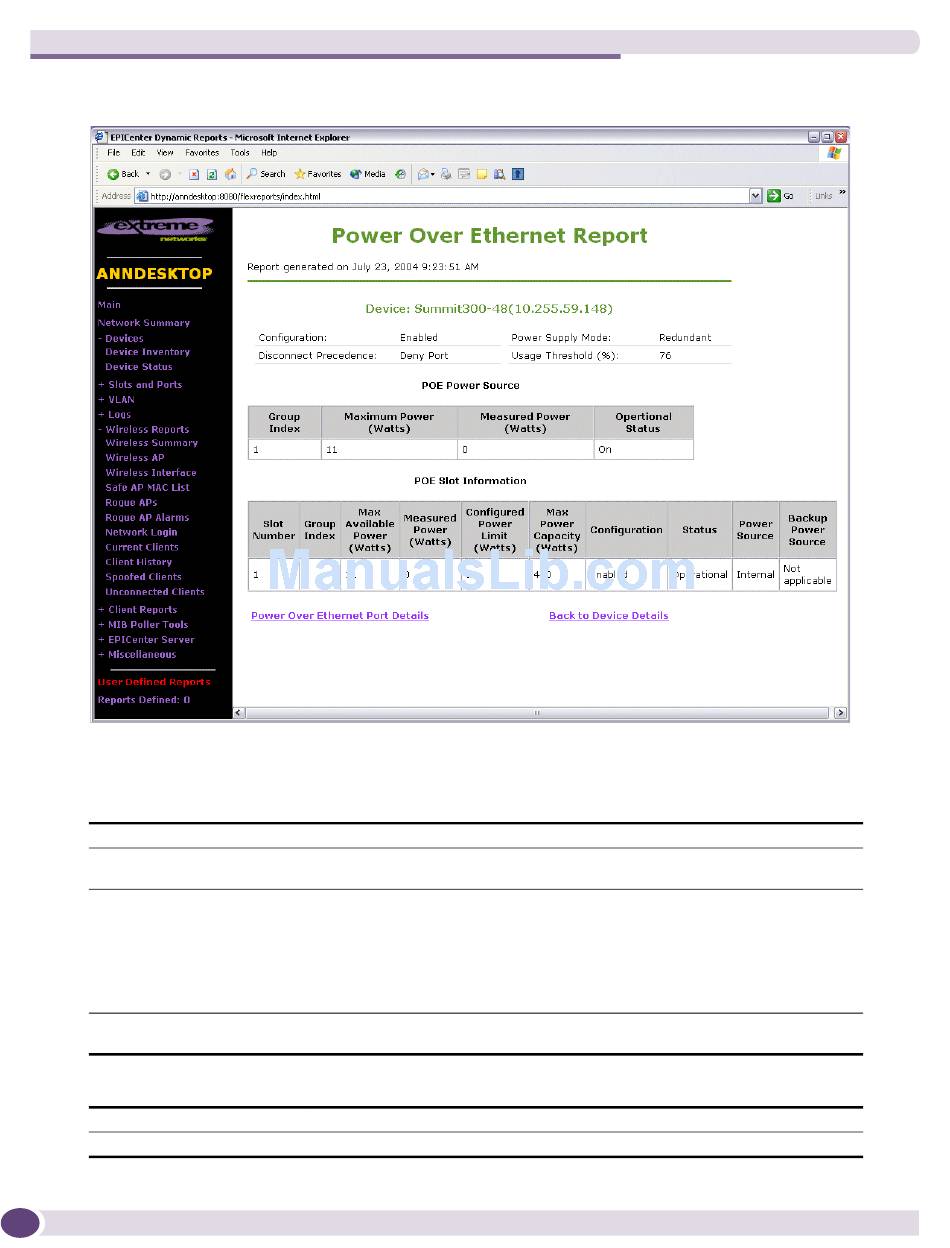950x1248 pixels.
Task: Open Wireless Interface report
Action: point(151,473)
